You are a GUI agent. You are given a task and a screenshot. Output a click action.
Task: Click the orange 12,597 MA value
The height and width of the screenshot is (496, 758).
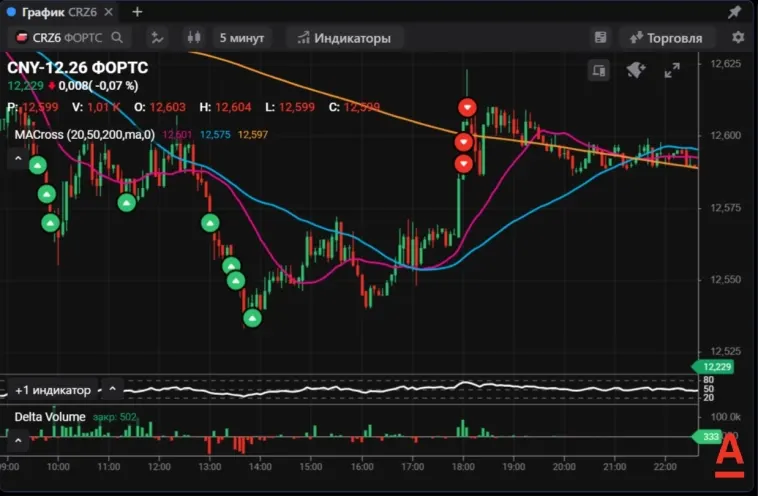(x=252, y=135)
